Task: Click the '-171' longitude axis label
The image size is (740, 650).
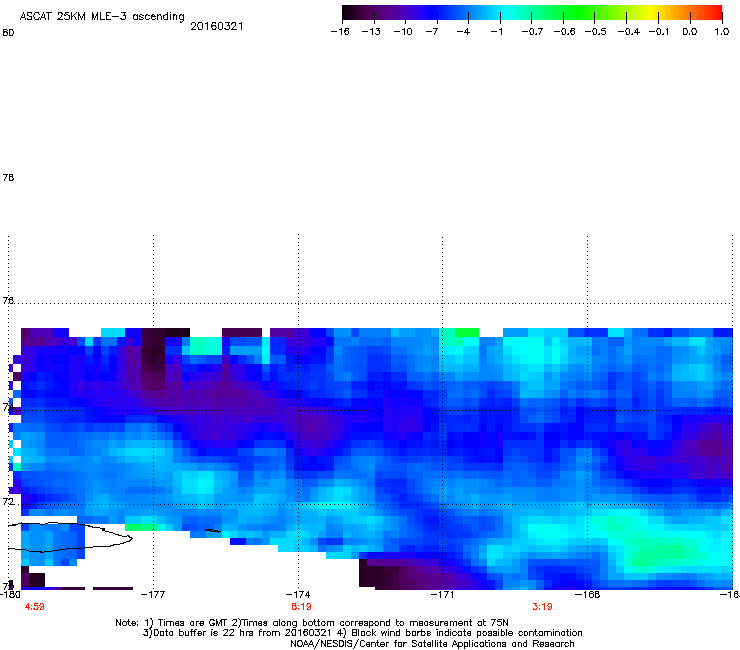Action: pyautogui.click(x=442, y=594)
